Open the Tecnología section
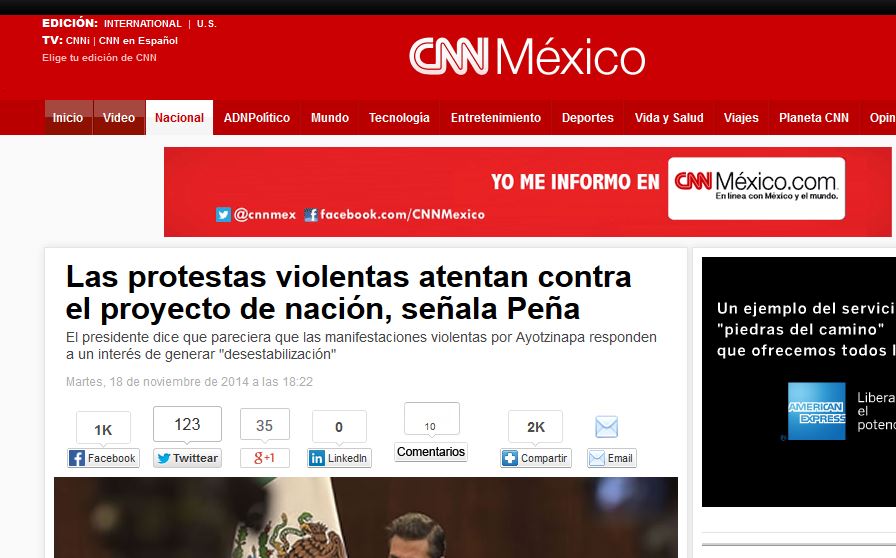 399,118
